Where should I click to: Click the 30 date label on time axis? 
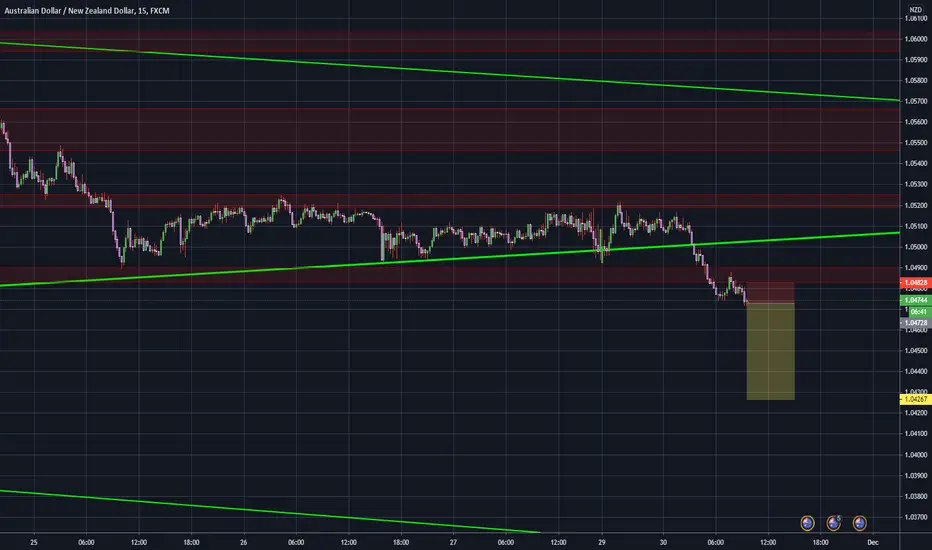663,542
